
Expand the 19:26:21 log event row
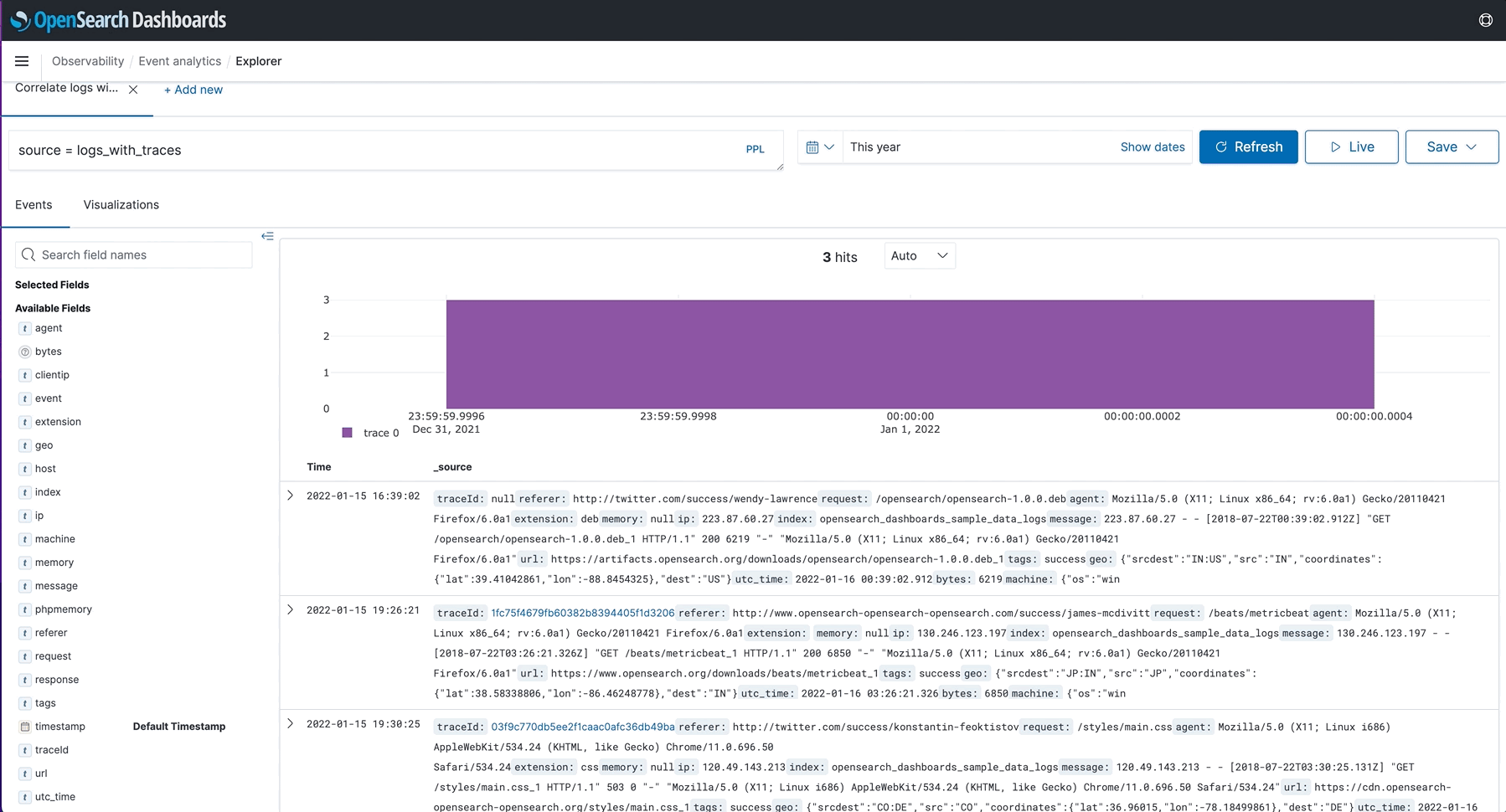[x=291, y=609]
